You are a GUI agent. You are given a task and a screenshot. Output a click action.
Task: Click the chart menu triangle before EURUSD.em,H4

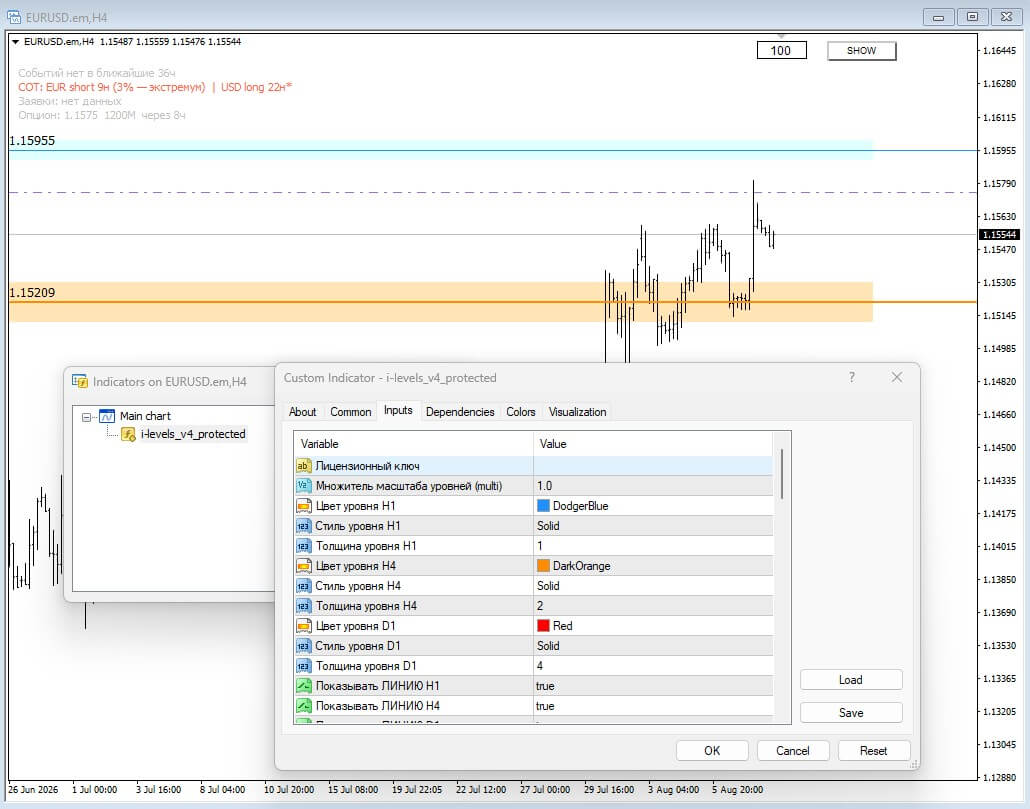15,41
